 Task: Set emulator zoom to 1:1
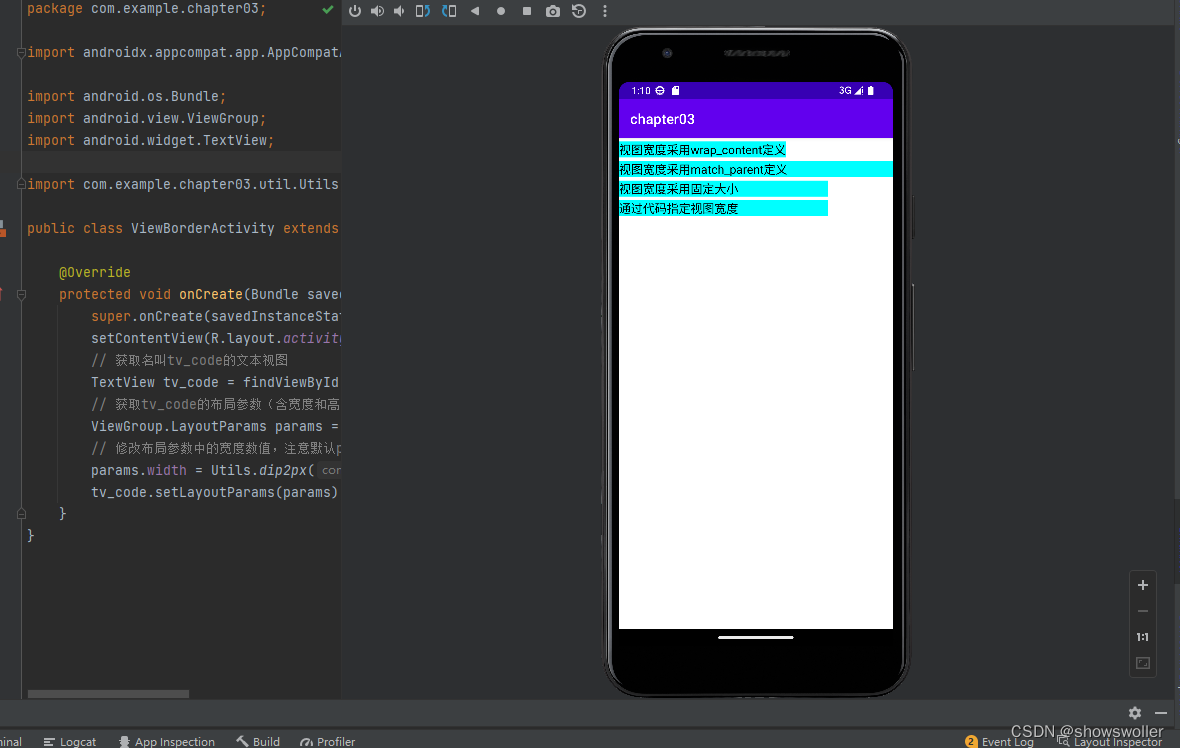point(1142,637)
